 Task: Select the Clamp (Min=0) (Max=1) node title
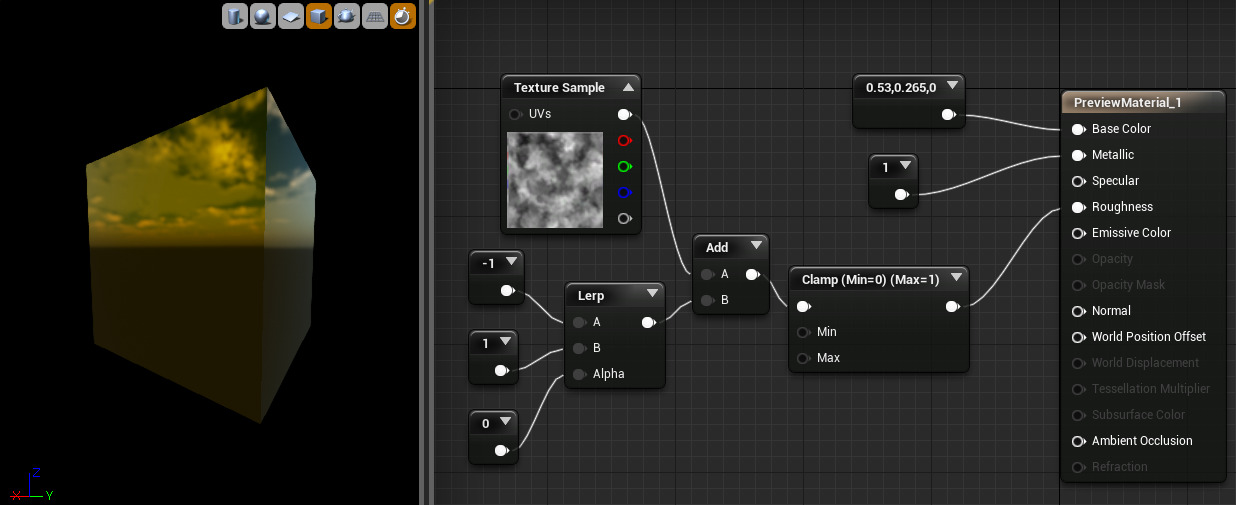[870, 279]
